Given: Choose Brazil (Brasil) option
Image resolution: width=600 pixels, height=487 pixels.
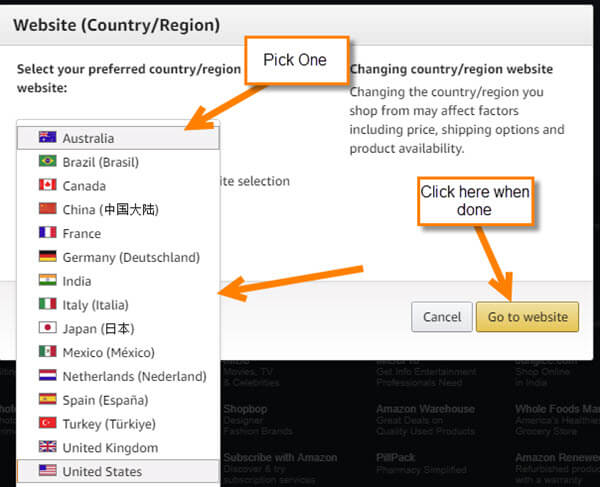Looking at the screenshot, I should tap(118, 162).
